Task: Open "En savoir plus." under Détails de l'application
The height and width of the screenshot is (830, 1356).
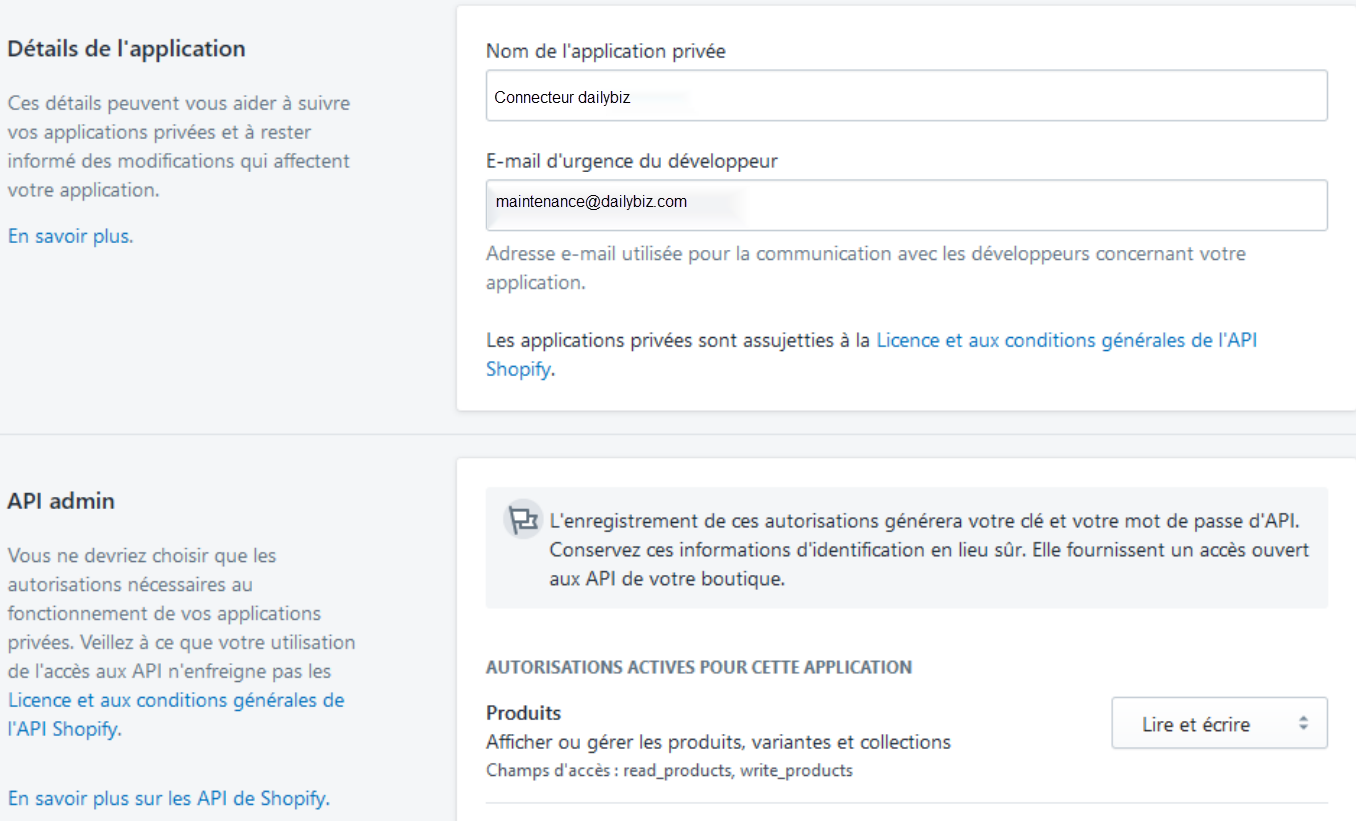Action: click(x=70, y=236)
